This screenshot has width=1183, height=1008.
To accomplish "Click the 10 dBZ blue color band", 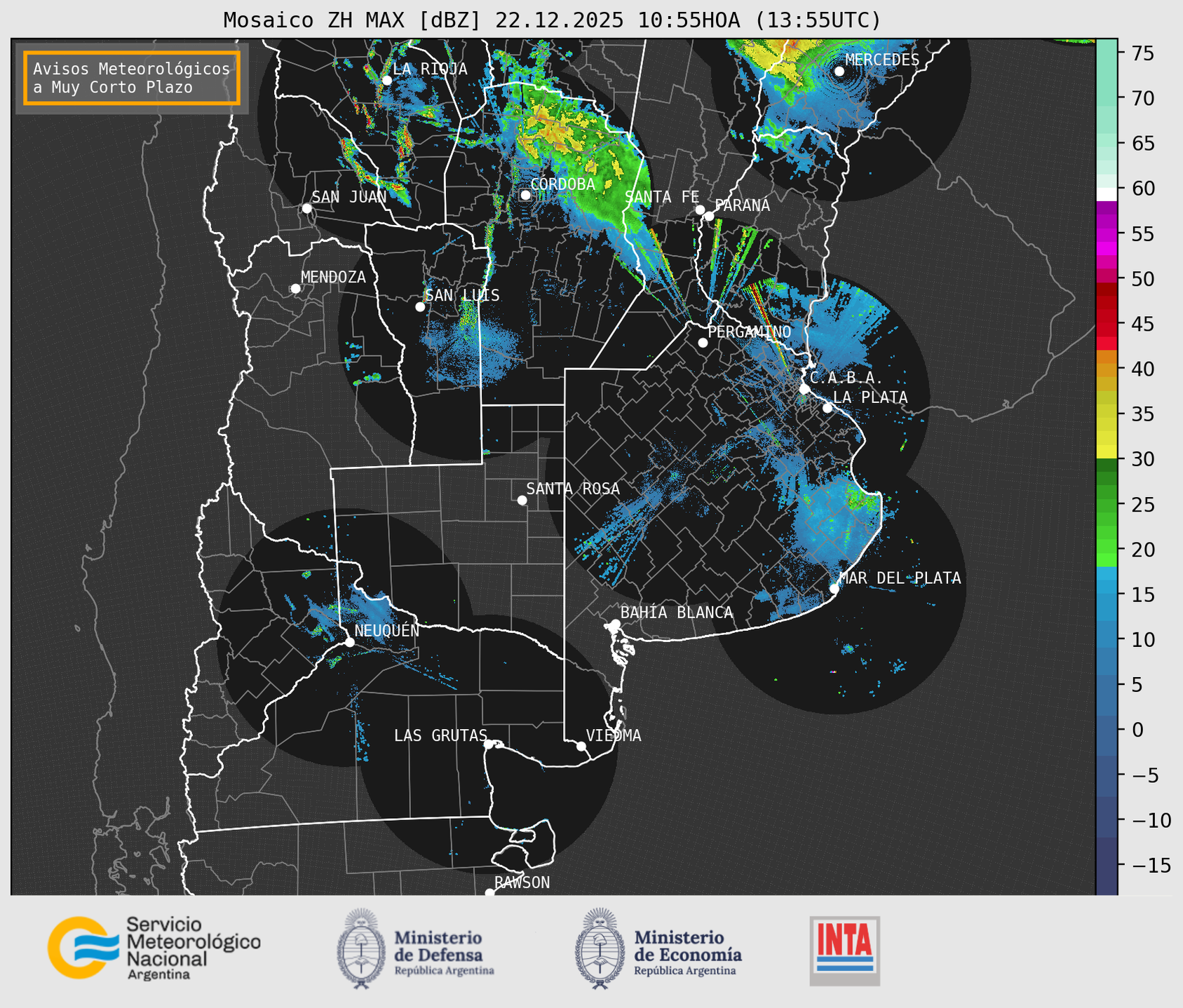I will (x=1107, y=639).
